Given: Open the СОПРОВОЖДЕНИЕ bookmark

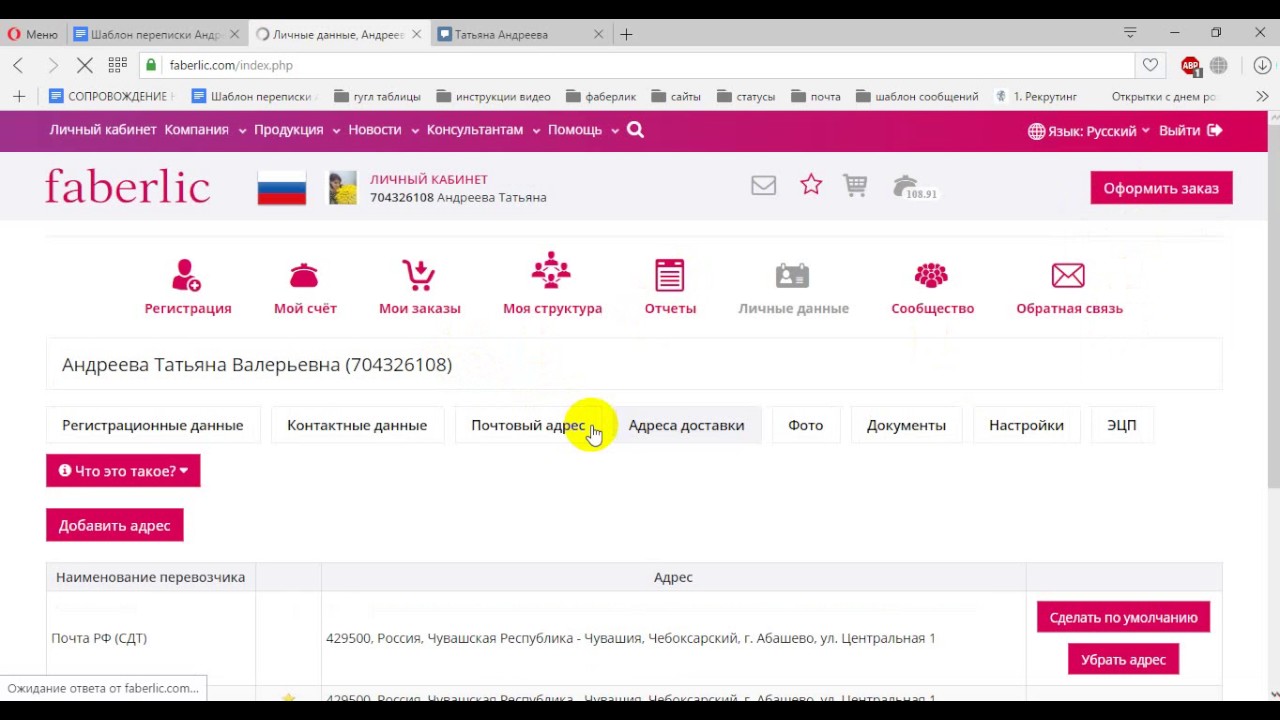Looking at the screenshot, I should pos(111,96).
